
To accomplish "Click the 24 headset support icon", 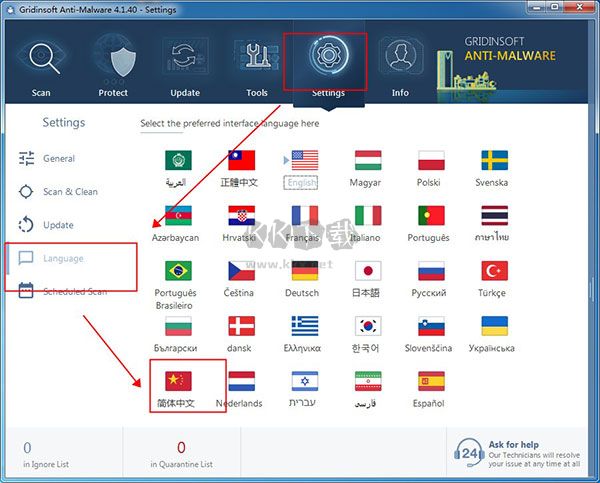I will pos(469,454).
